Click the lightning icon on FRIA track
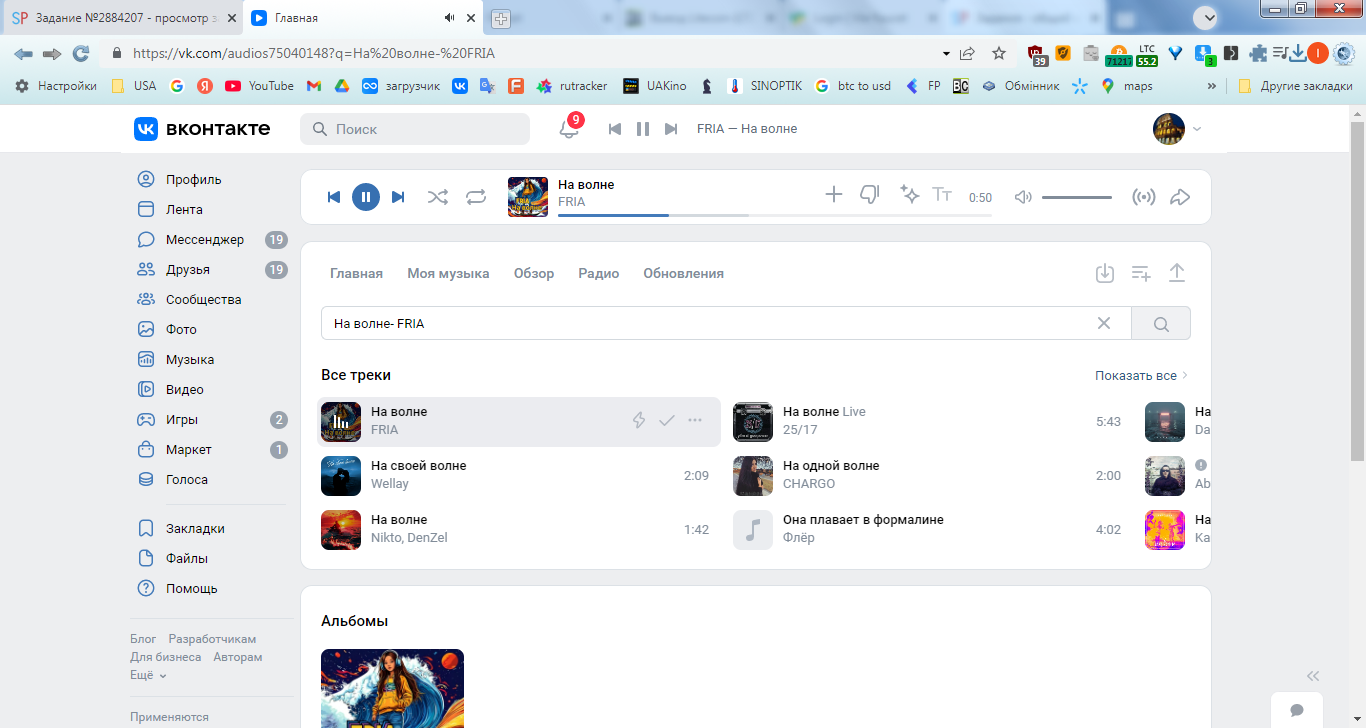 click(x=639, y=421)
